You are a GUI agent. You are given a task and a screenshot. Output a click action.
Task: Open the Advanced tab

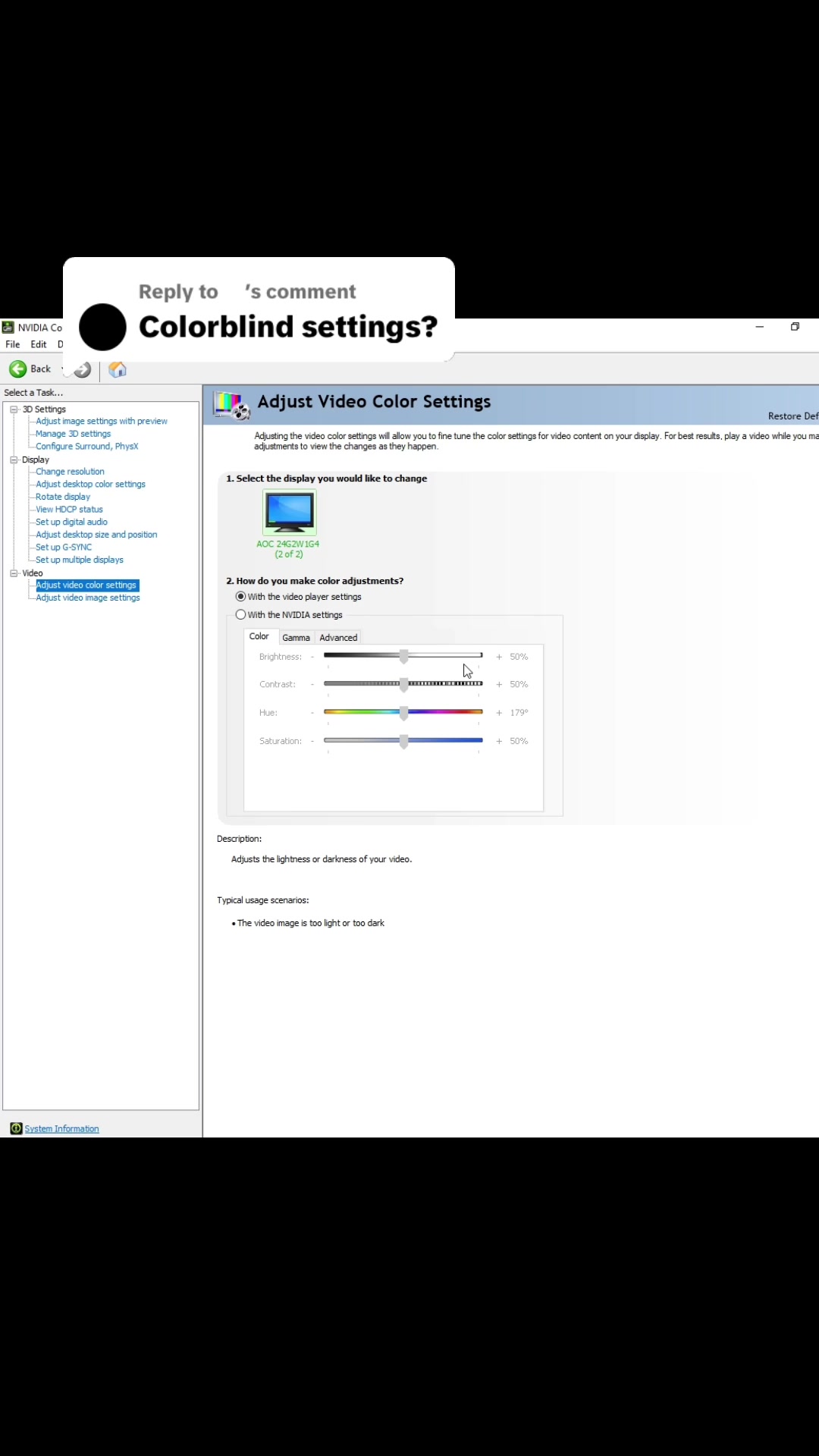[338, 638]
